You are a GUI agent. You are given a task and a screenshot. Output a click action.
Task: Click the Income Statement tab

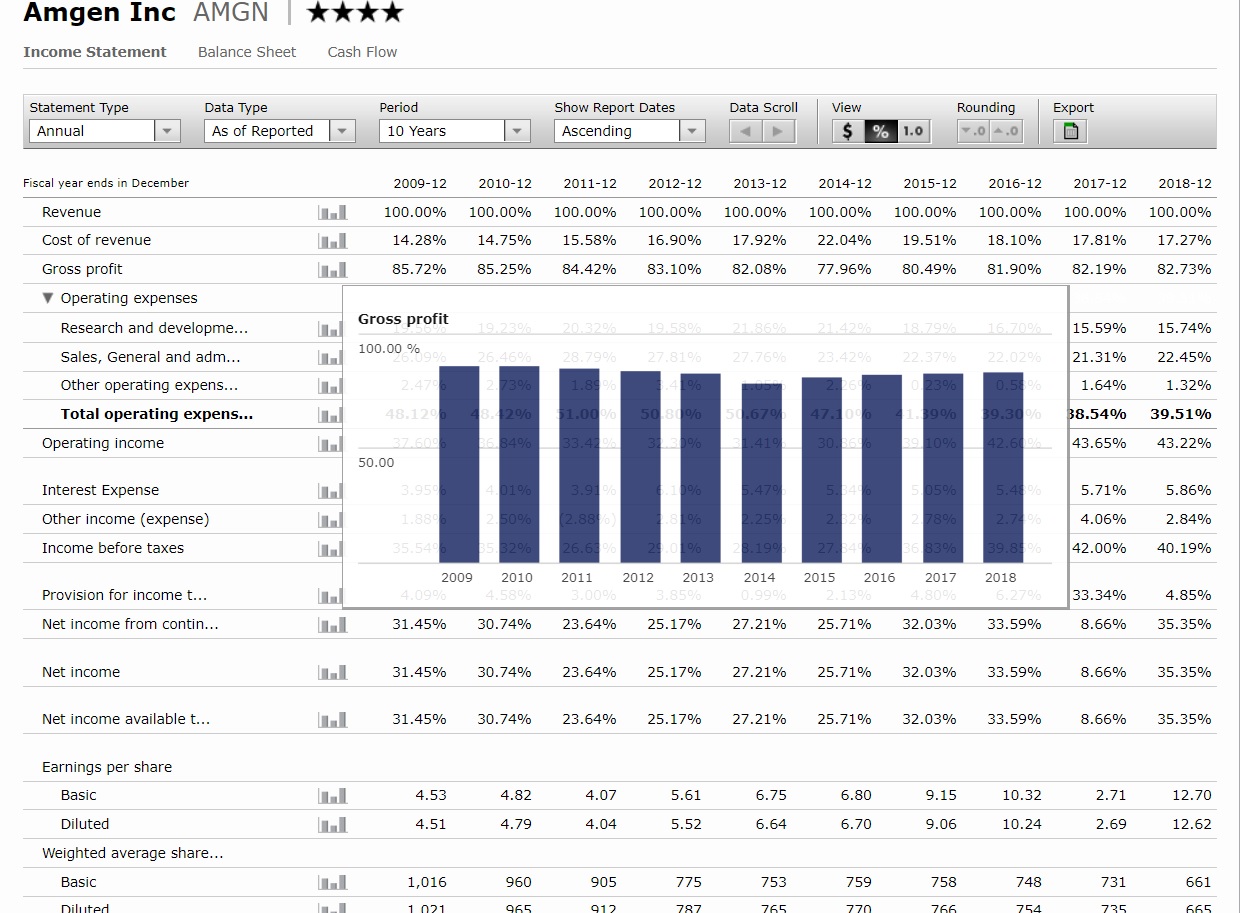coord(95,52)
